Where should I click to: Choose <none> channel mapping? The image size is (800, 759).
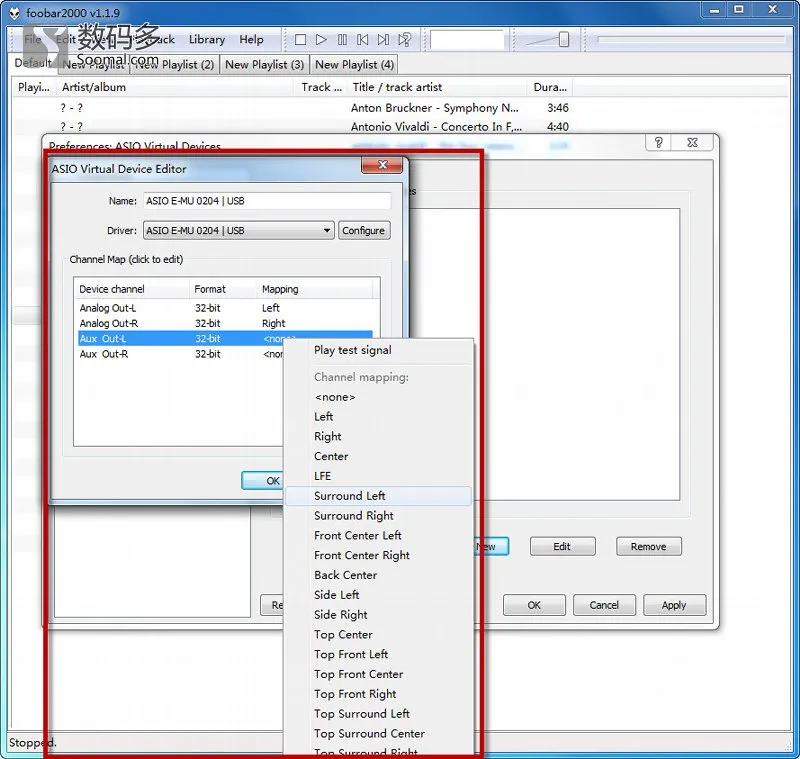[378, 397]
